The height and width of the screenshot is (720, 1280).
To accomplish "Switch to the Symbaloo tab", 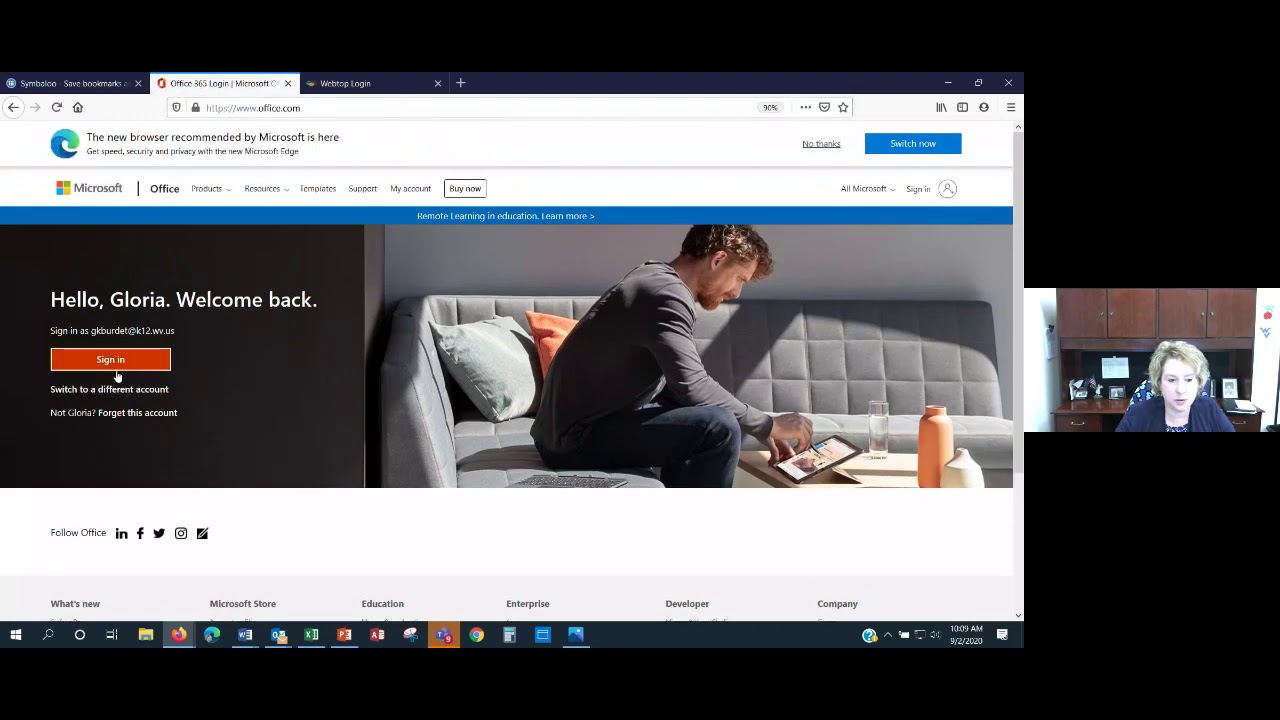I will click(x=75, y=83).
